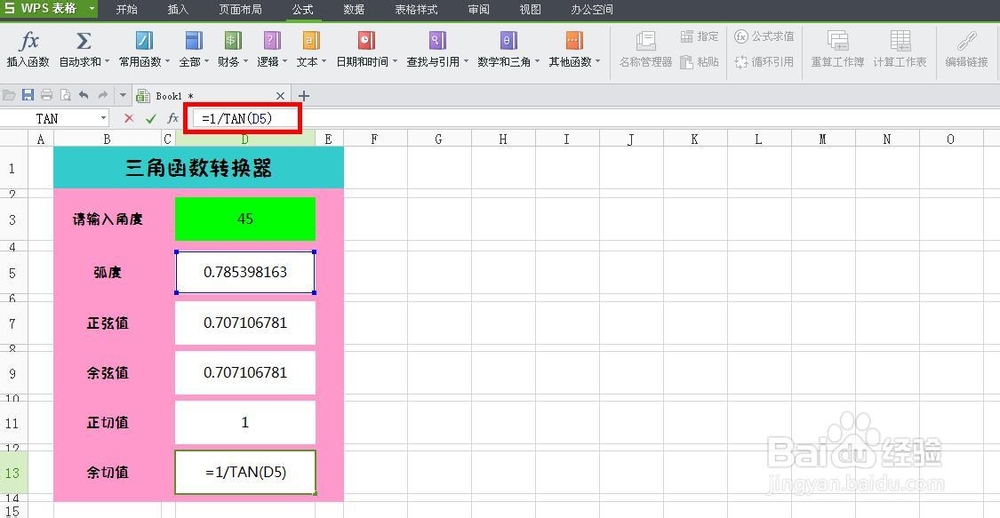
Task: Expand the 常用函数 dropdown arrow
Action: [x=167, y=63]
